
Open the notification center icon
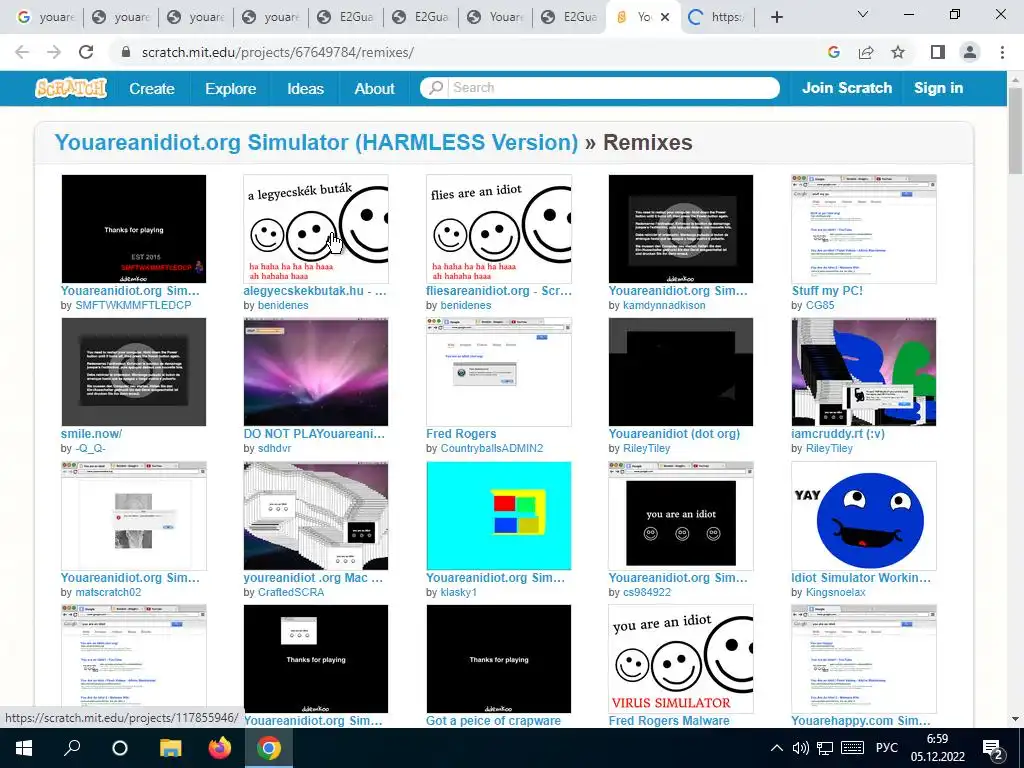pos(993,749)
